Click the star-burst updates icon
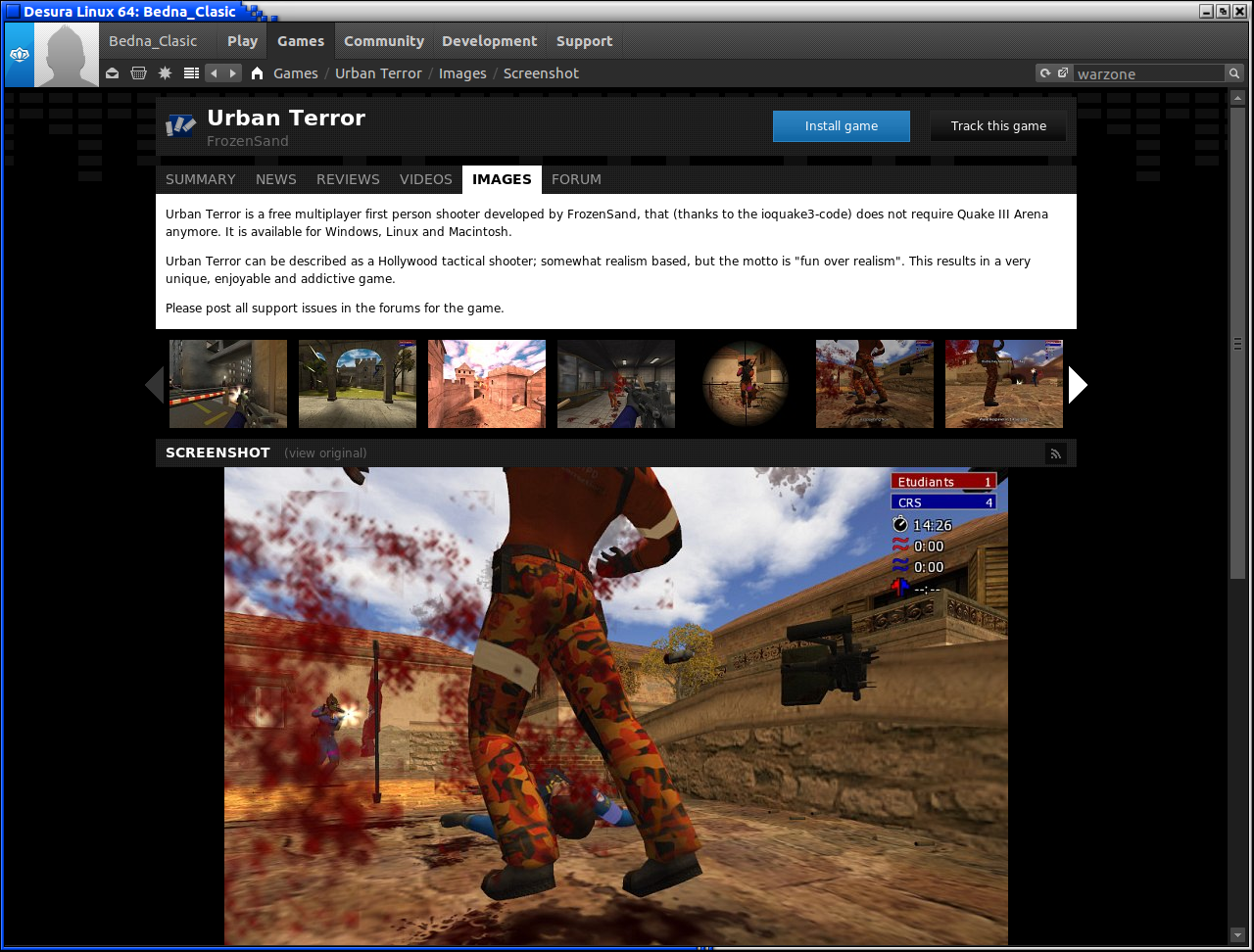This screenshot has height=952, width=1254. pos(165,73)
